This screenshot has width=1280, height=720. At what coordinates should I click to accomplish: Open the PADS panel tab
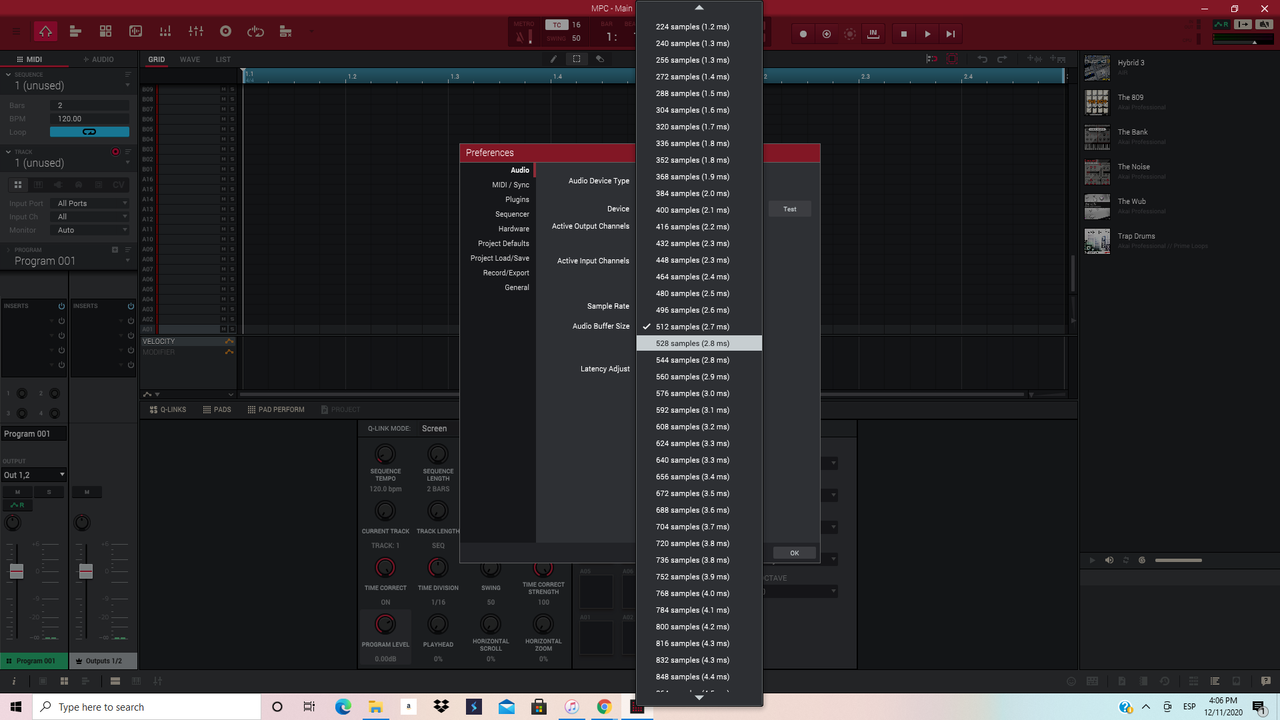tap(217, 409)
